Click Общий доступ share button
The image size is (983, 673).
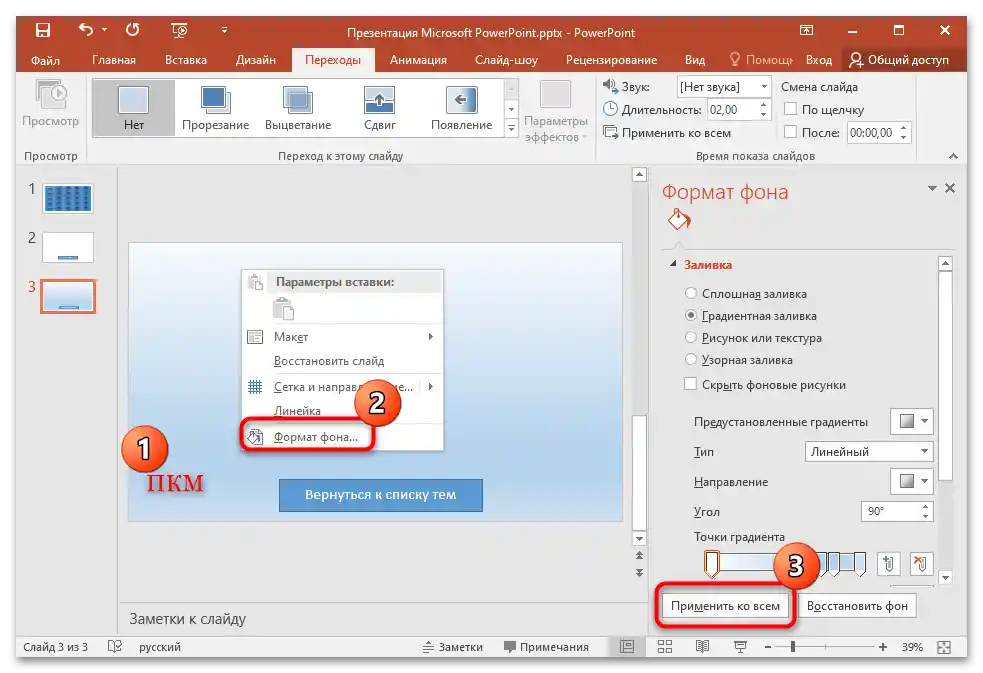coord(898,60)
